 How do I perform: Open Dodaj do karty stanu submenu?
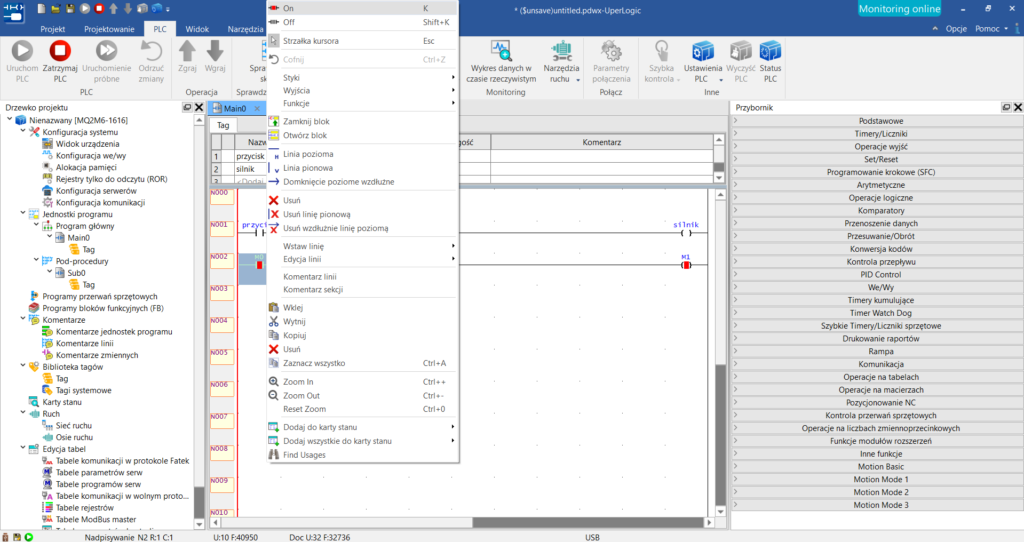click(362, 427)
